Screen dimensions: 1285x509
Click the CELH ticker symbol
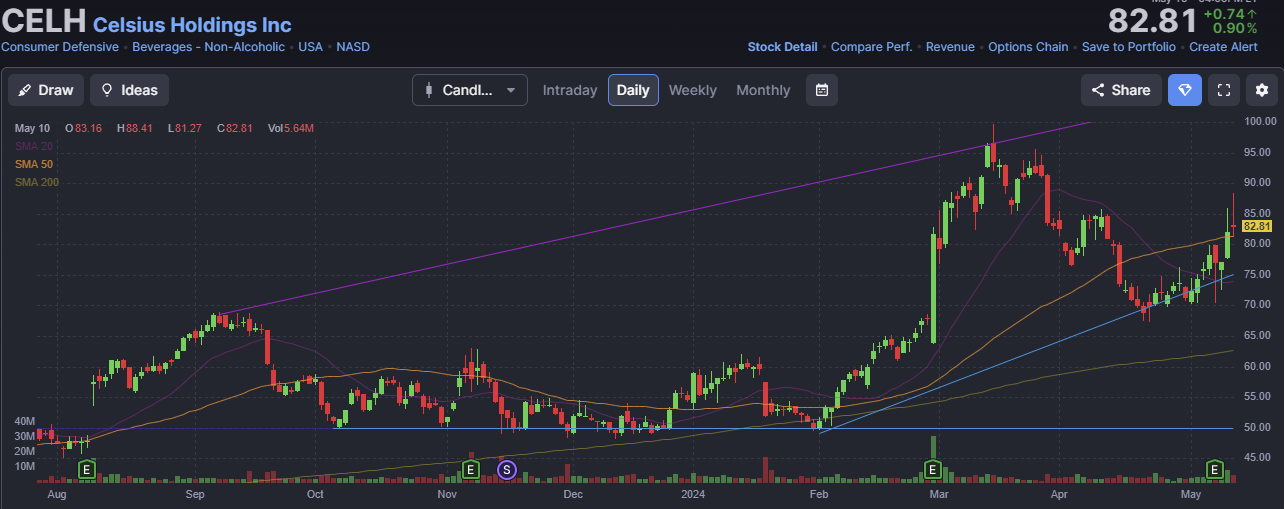point(44,20)
